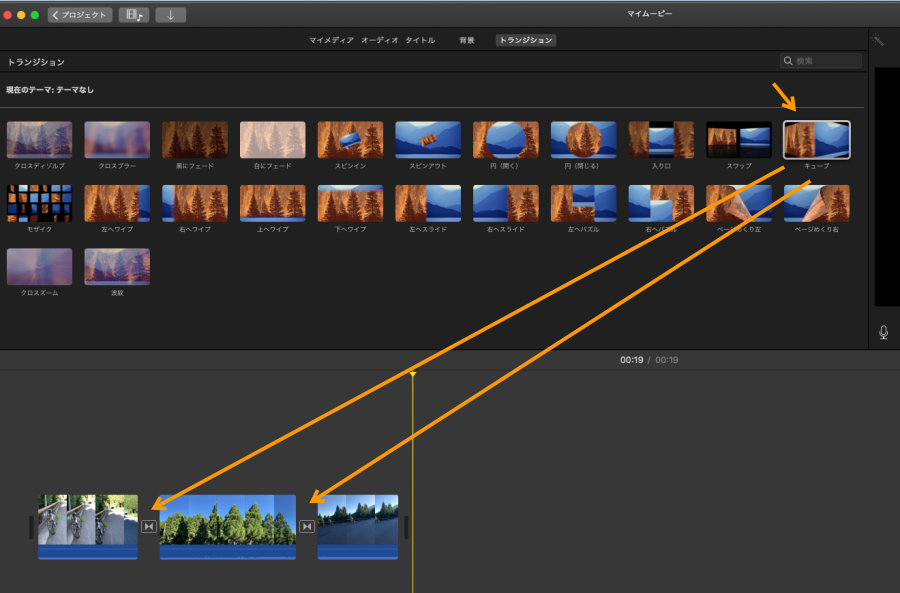Switch to the タイトル tab
The image size is (900, 593).
(x=420, y=41)
